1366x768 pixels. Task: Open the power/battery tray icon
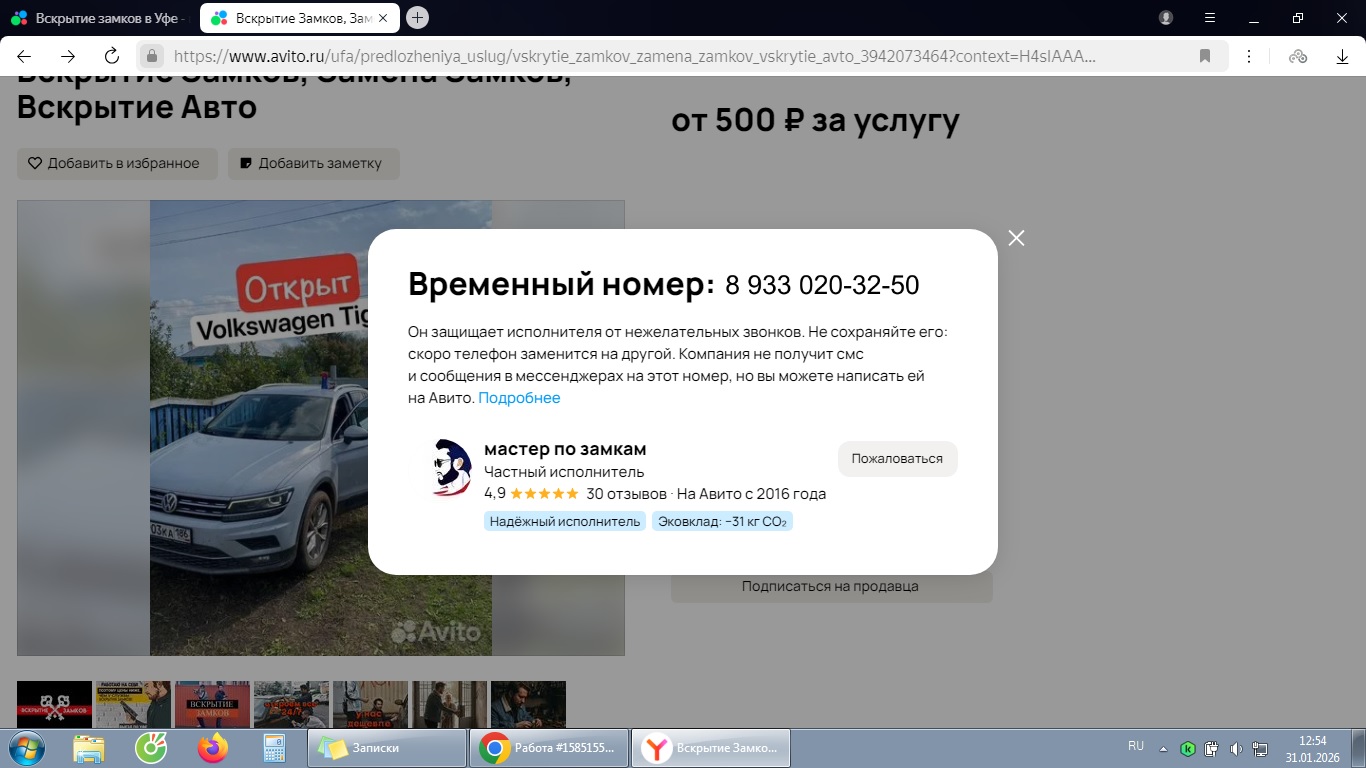tap(1212, 748)
